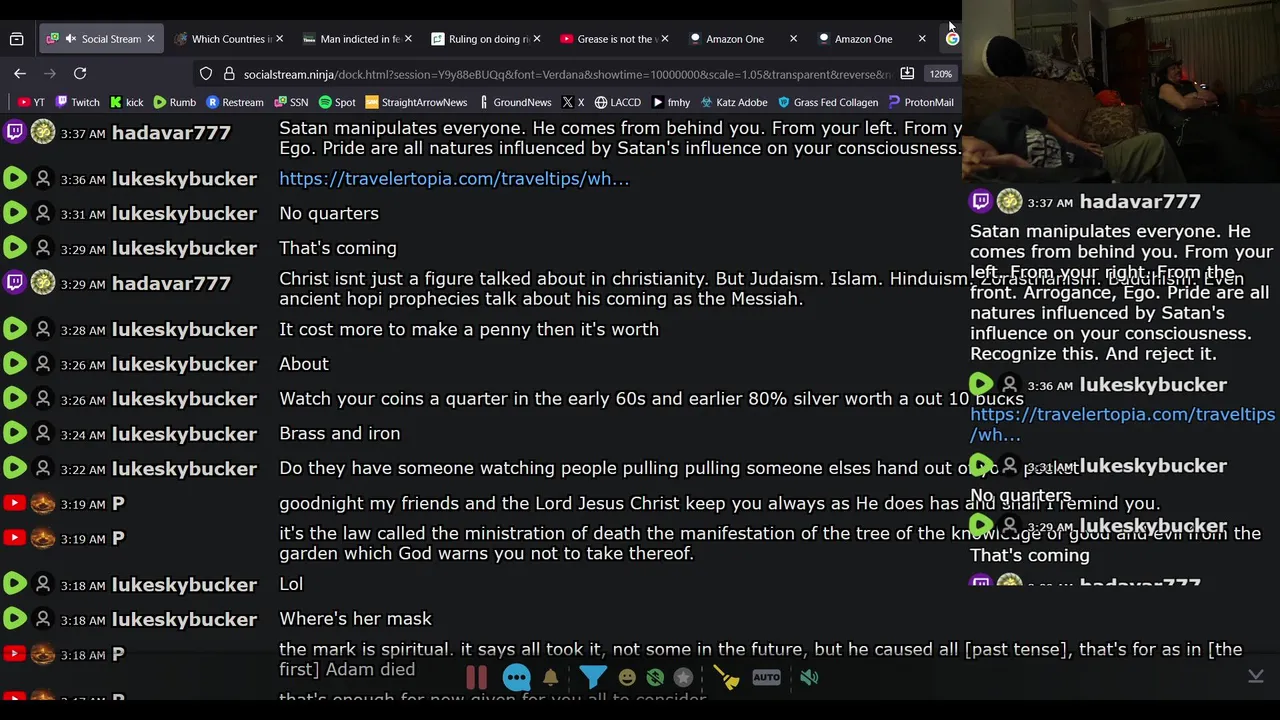The image size is (1280, 720).
Task: Clear messages with the yellow broom icon
Action: [x=726, y=677]
